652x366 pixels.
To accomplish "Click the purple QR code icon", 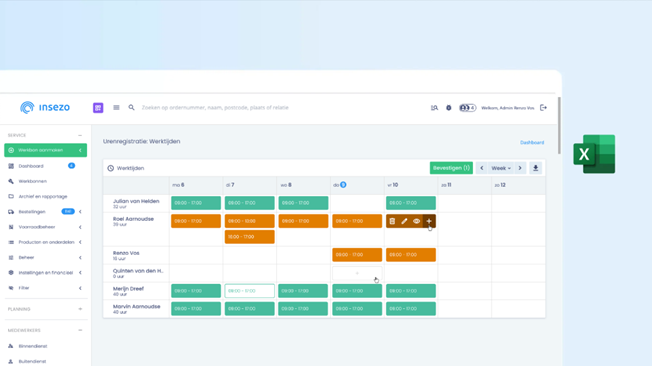I will click(x=98, y=108).
